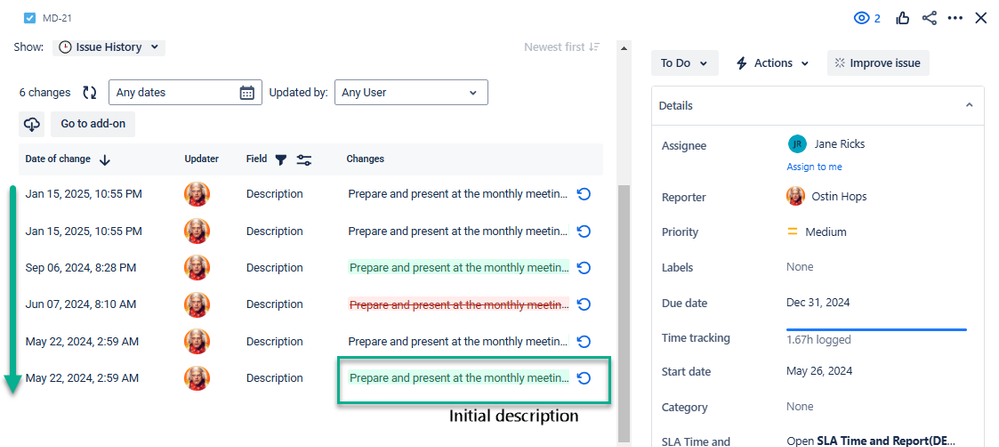
Task: Click the Sep 06, 2024, 8:28 PM date
Action: (x=81, y=268)
